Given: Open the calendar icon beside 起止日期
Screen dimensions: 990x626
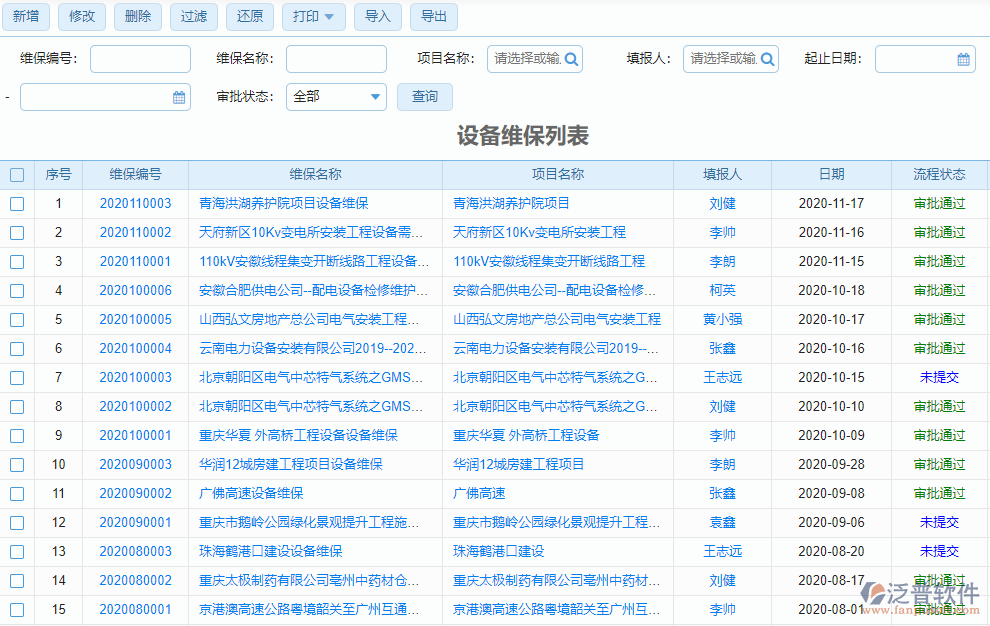Looking at the screenshot, I should point(964,60).
